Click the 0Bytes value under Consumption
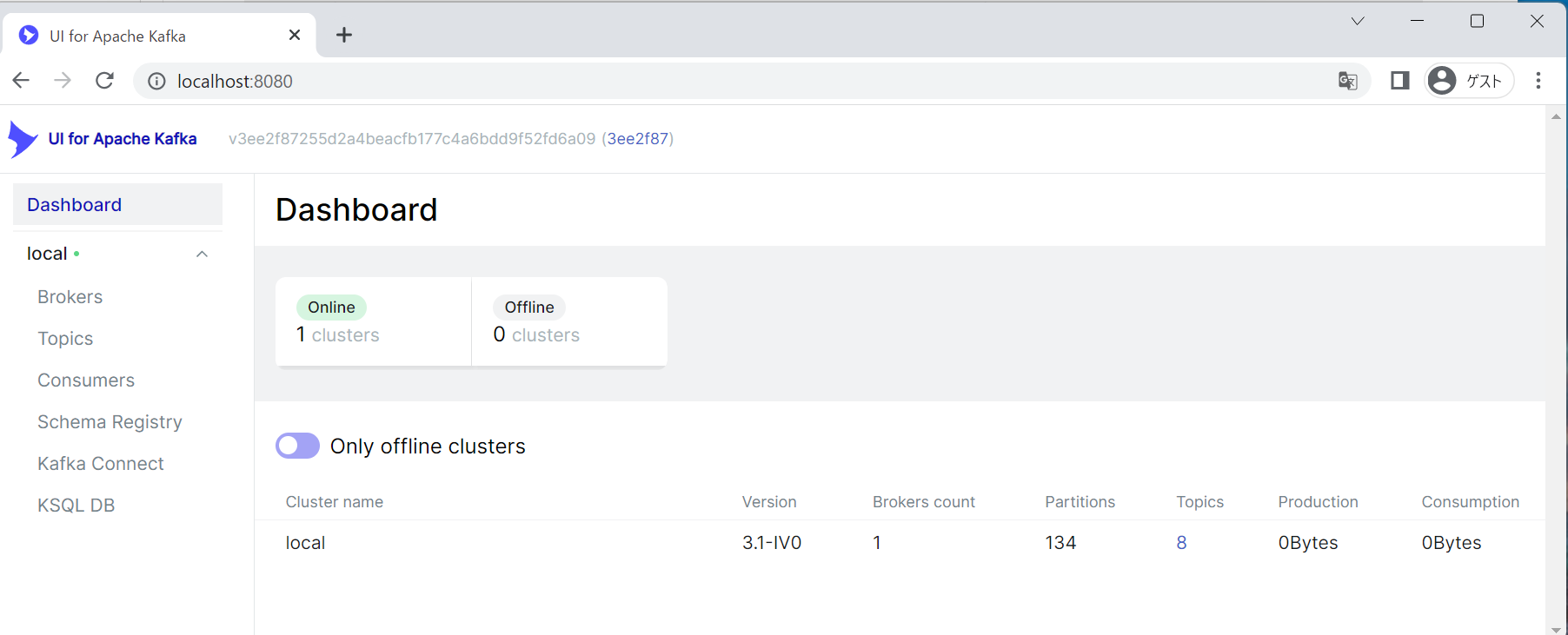 point(1452,543)
